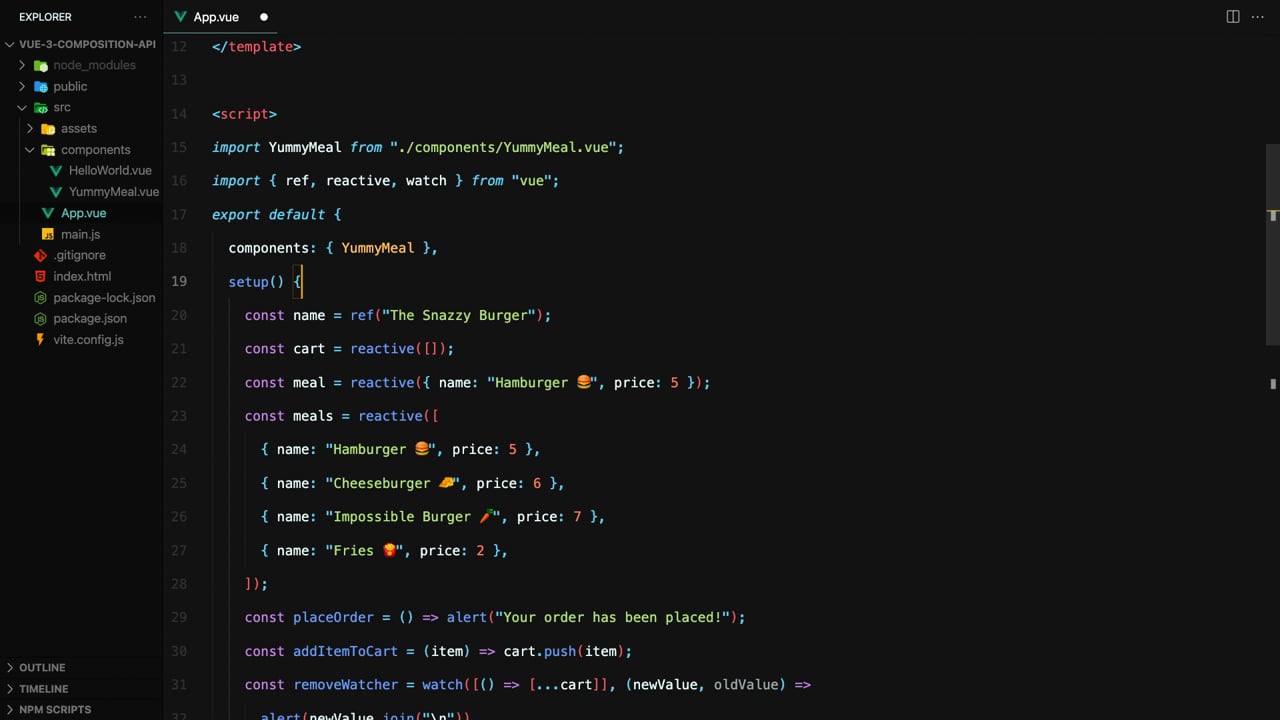
Task: Click the icon beside package.json
Action: click(x=40, y=318)
